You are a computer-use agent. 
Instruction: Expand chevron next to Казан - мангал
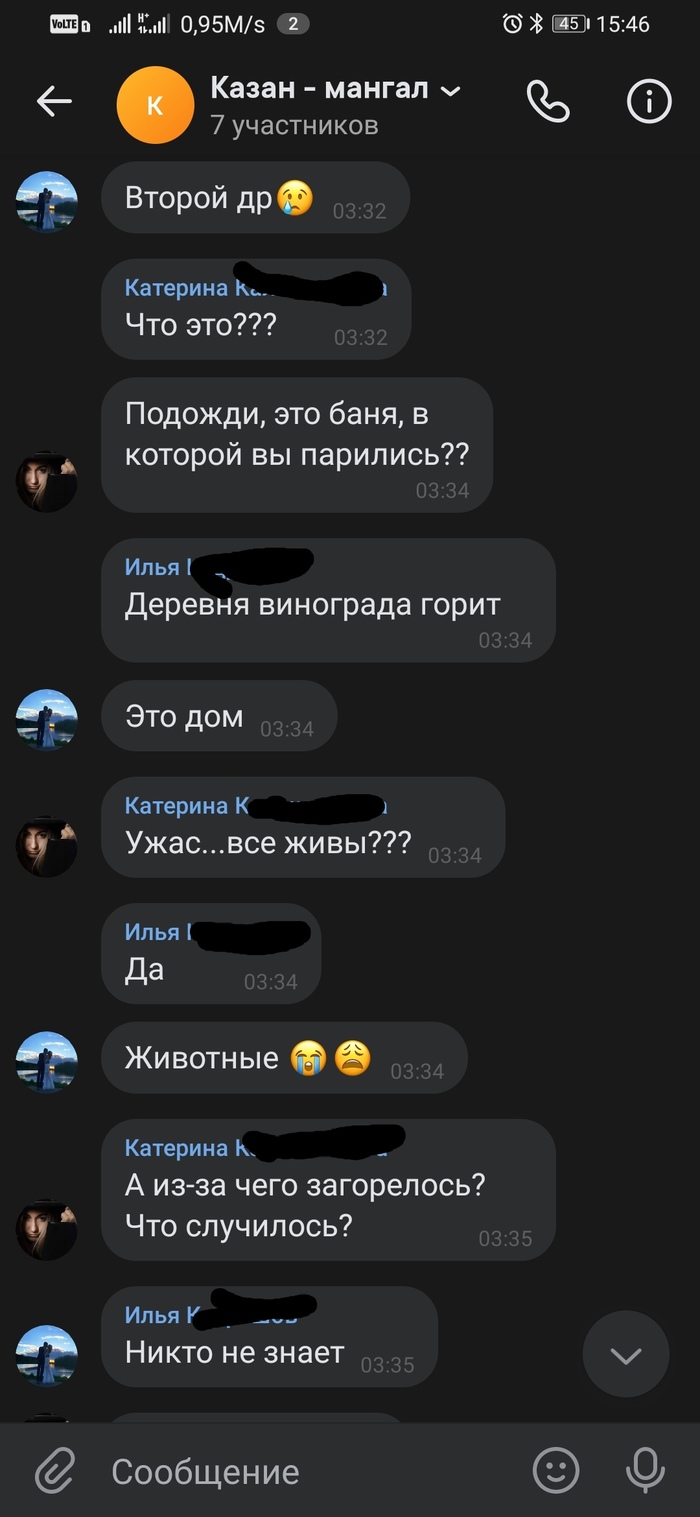pyautogui.click(x=451, y=91)
